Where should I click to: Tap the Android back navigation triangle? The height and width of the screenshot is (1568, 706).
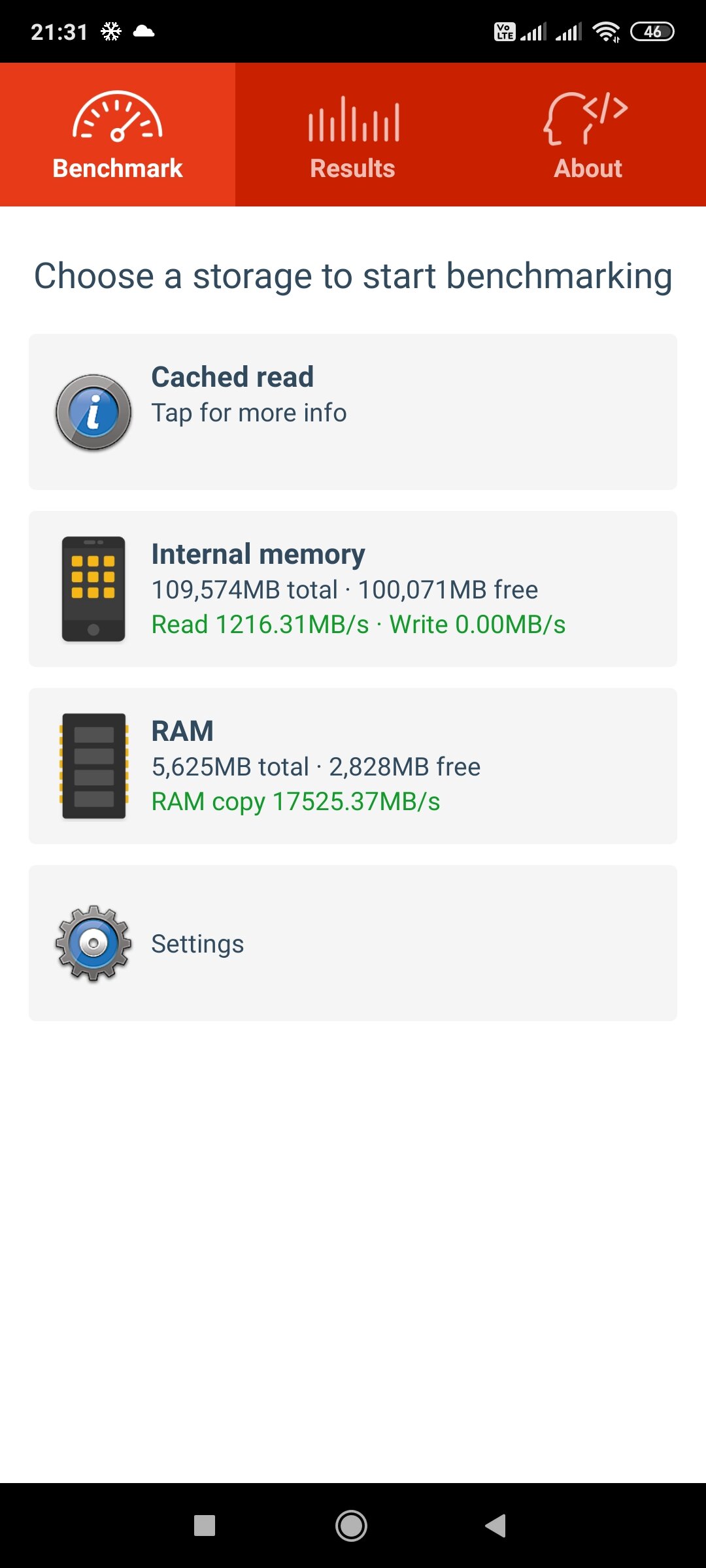click(496, 1526)
